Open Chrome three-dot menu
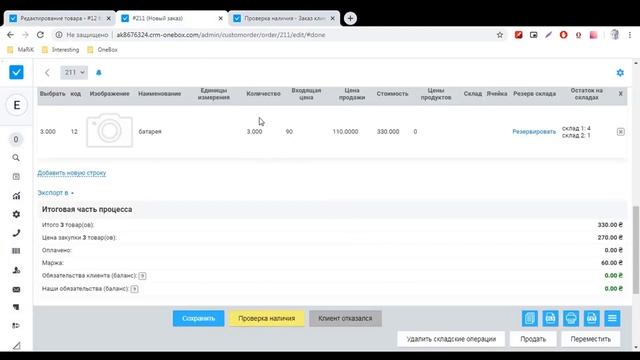 (630, 35)
